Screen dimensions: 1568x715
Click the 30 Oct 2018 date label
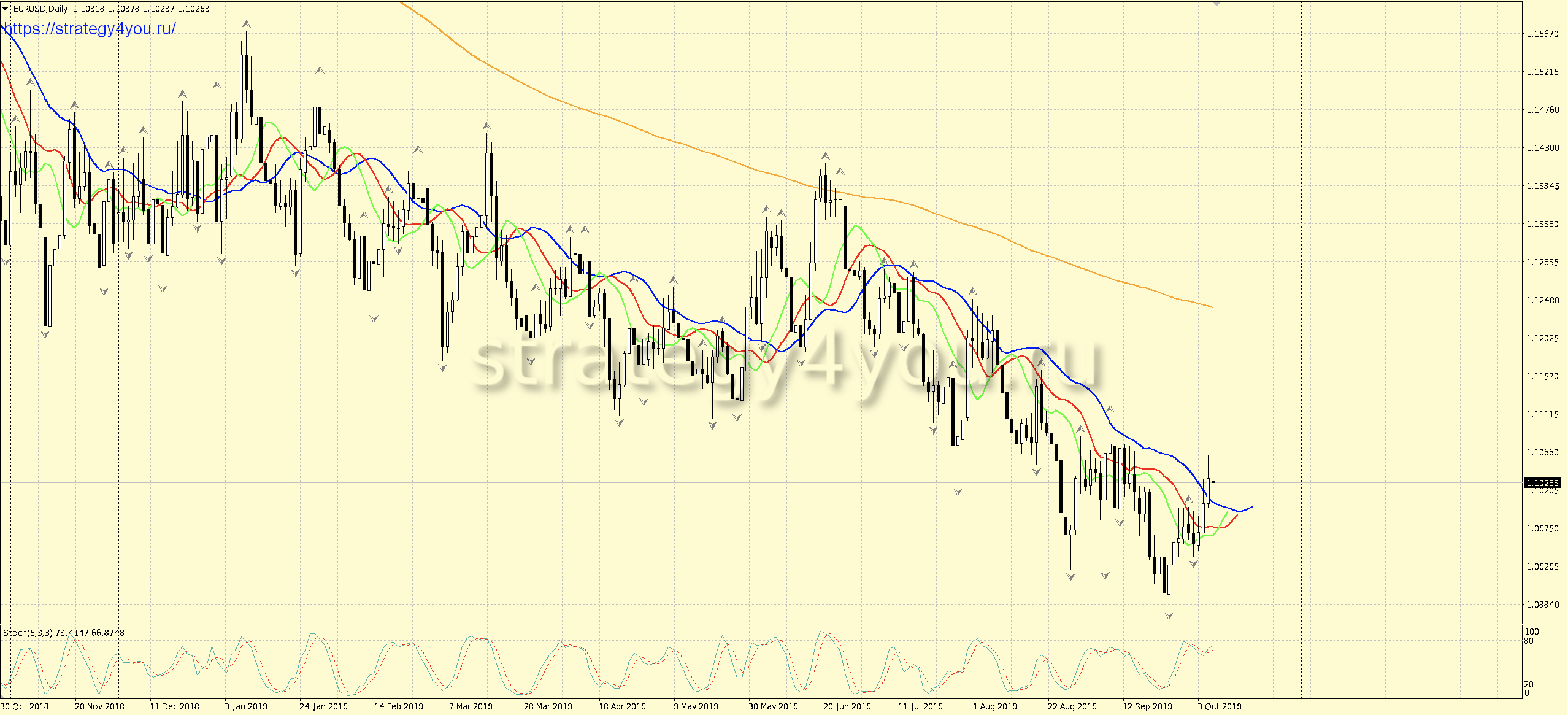tap(25, 706)
